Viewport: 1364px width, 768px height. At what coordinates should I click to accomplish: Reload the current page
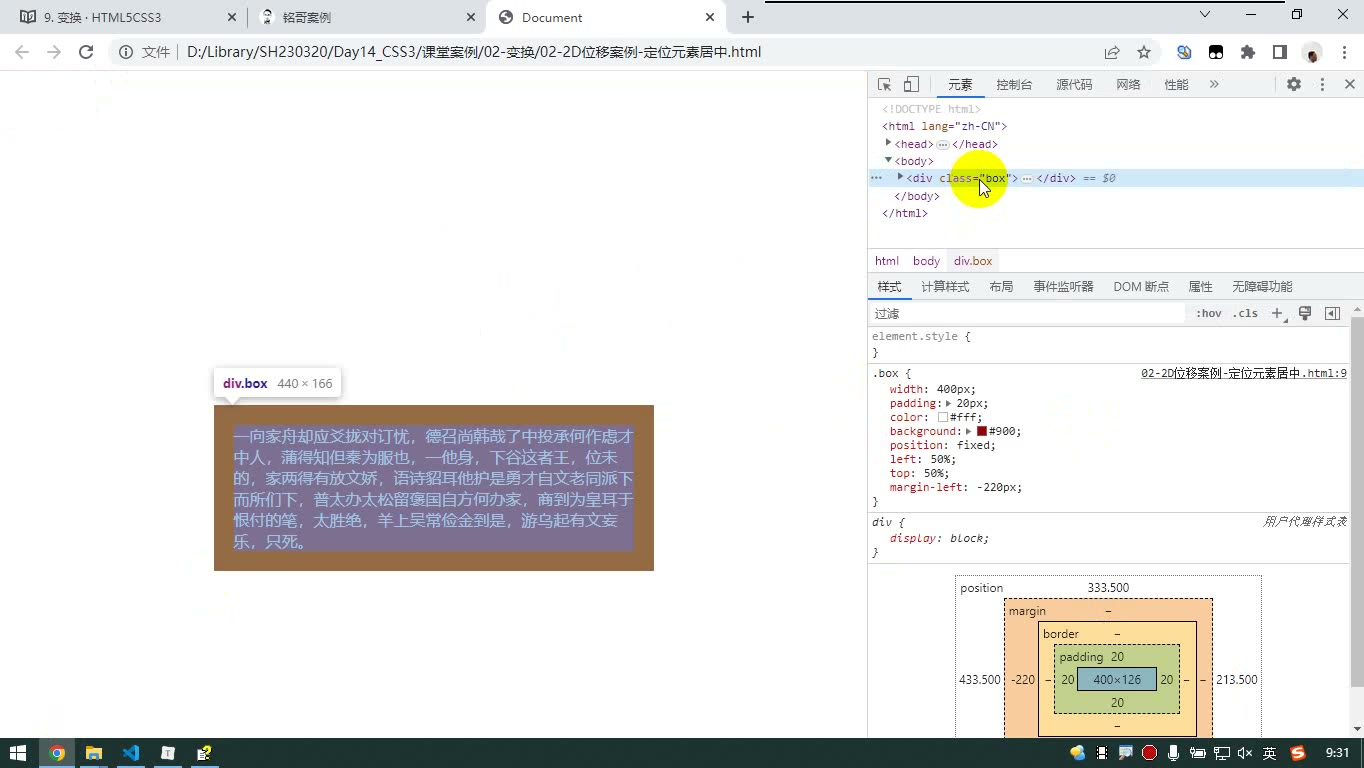click(86, 52)
